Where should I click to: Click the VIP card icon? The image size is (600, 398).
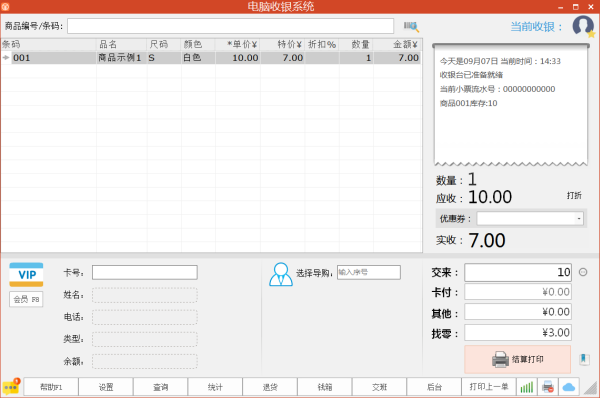[x=26, y=274]
